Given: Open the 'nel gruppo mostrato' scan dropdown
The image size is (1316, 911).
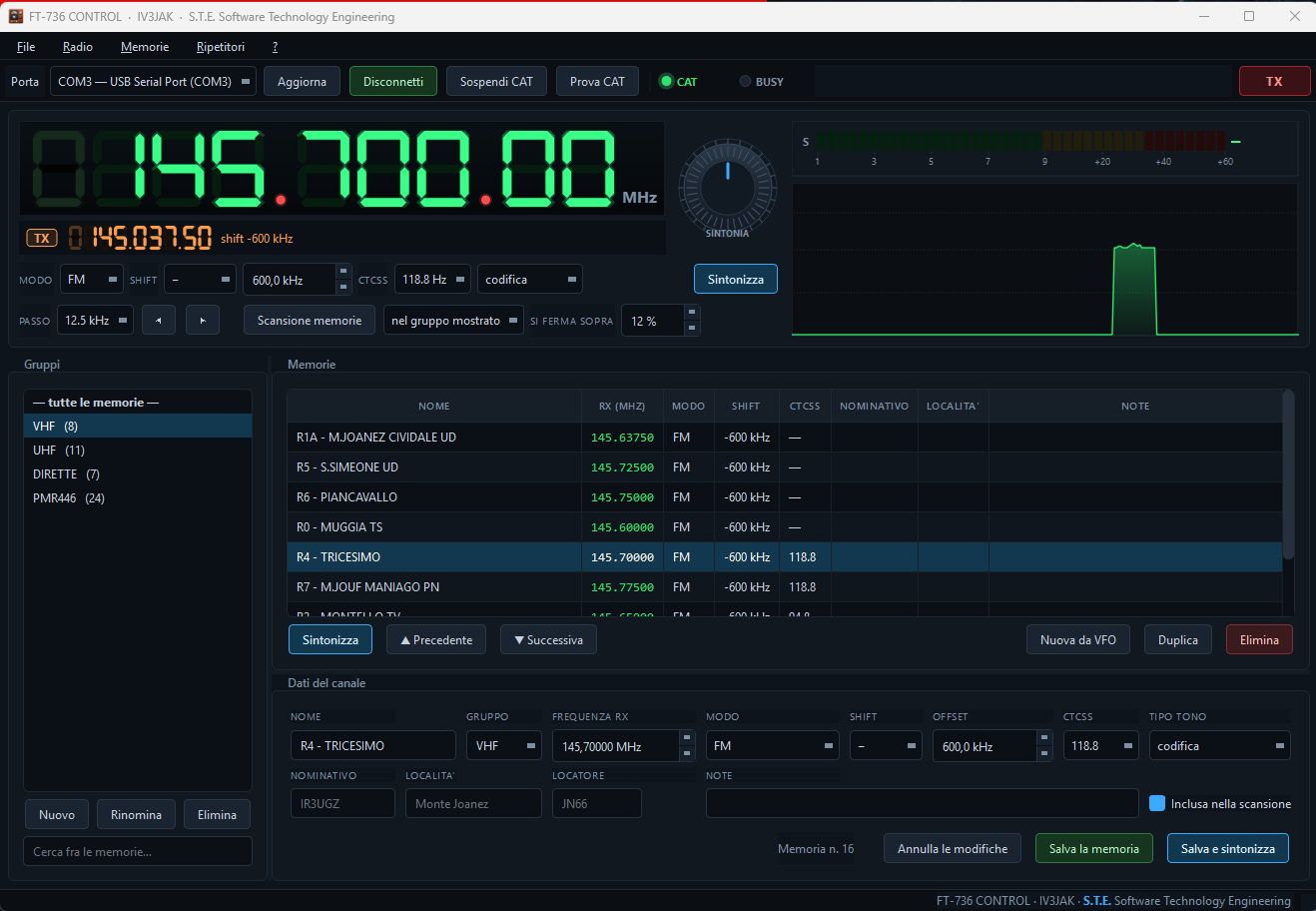Looking at the screenshot, I should pos(453,321).
